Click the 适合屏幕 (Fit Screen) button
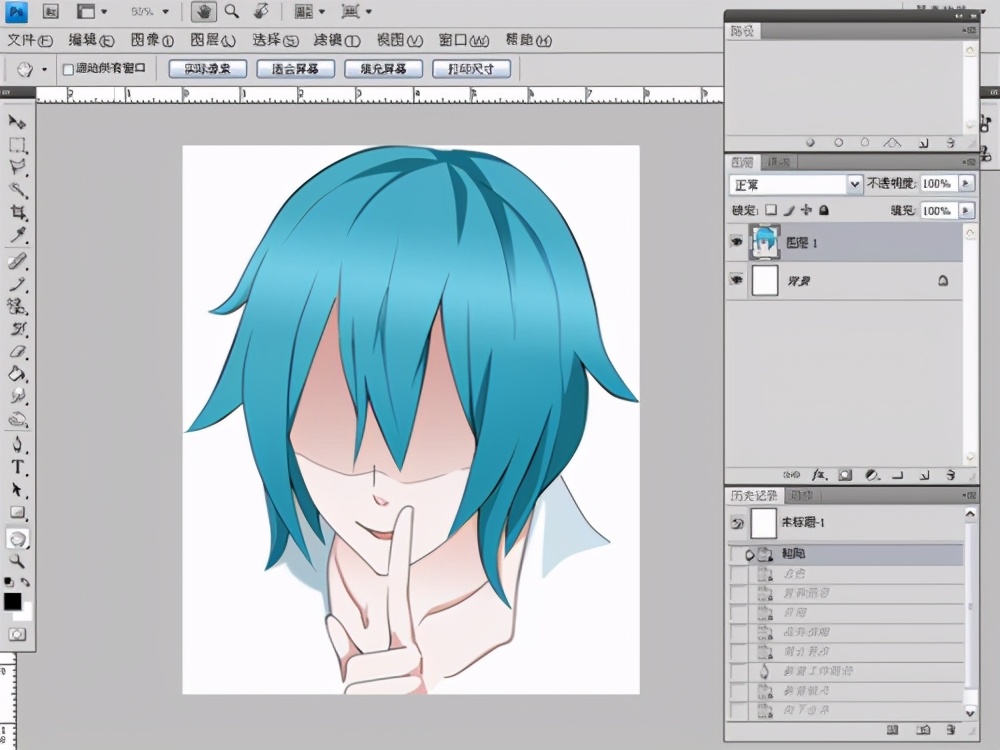The height and width of the screenshot is (750, 1000). pos(295,69)
